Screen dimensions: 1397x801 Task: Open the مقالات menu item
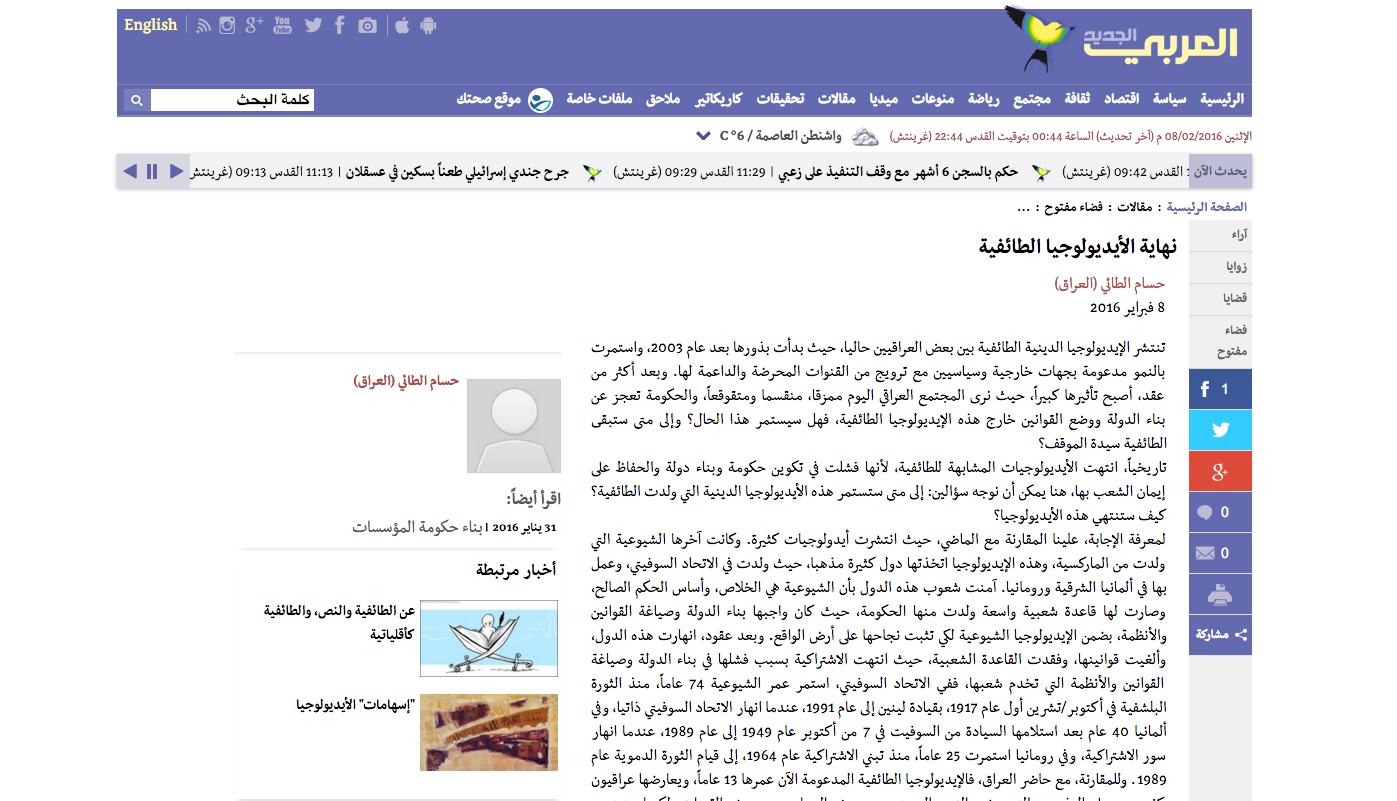836,99
